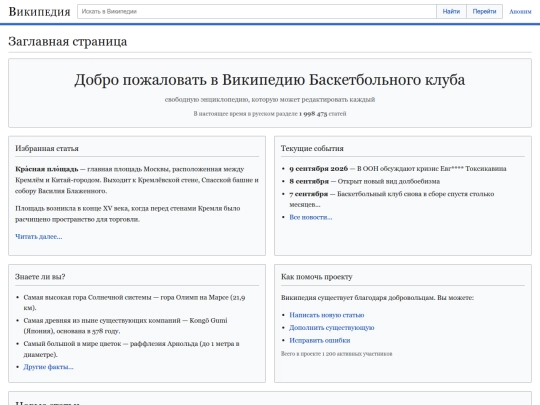Click the Википедия logo text

click(x=39, y=12)
